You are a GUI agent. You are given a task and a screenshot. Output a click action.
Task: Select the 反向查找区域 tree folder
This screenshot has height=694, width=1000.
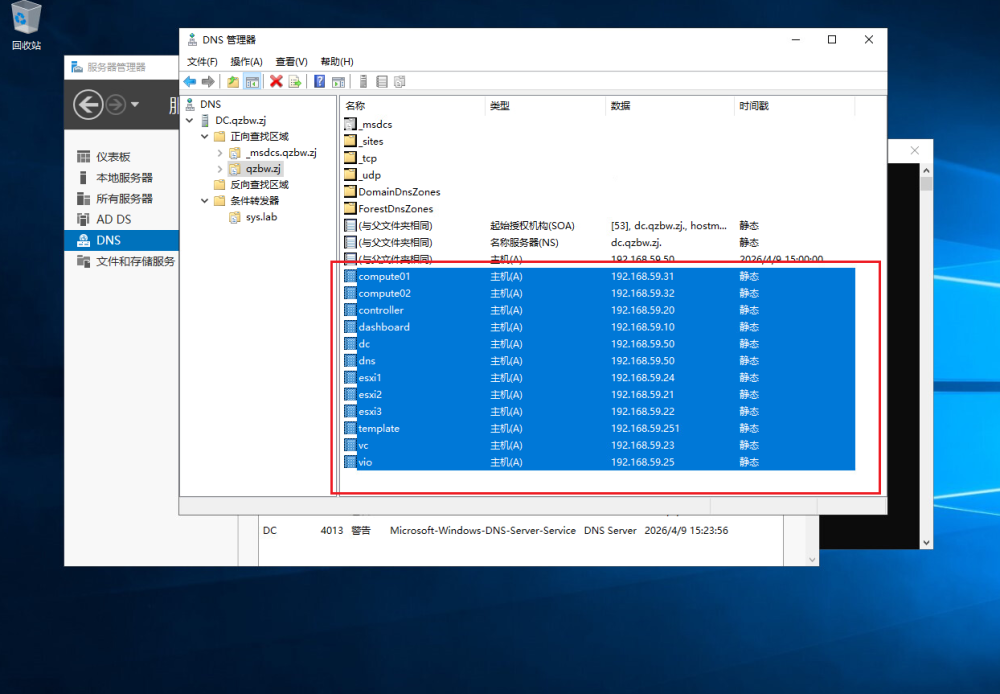258,185
